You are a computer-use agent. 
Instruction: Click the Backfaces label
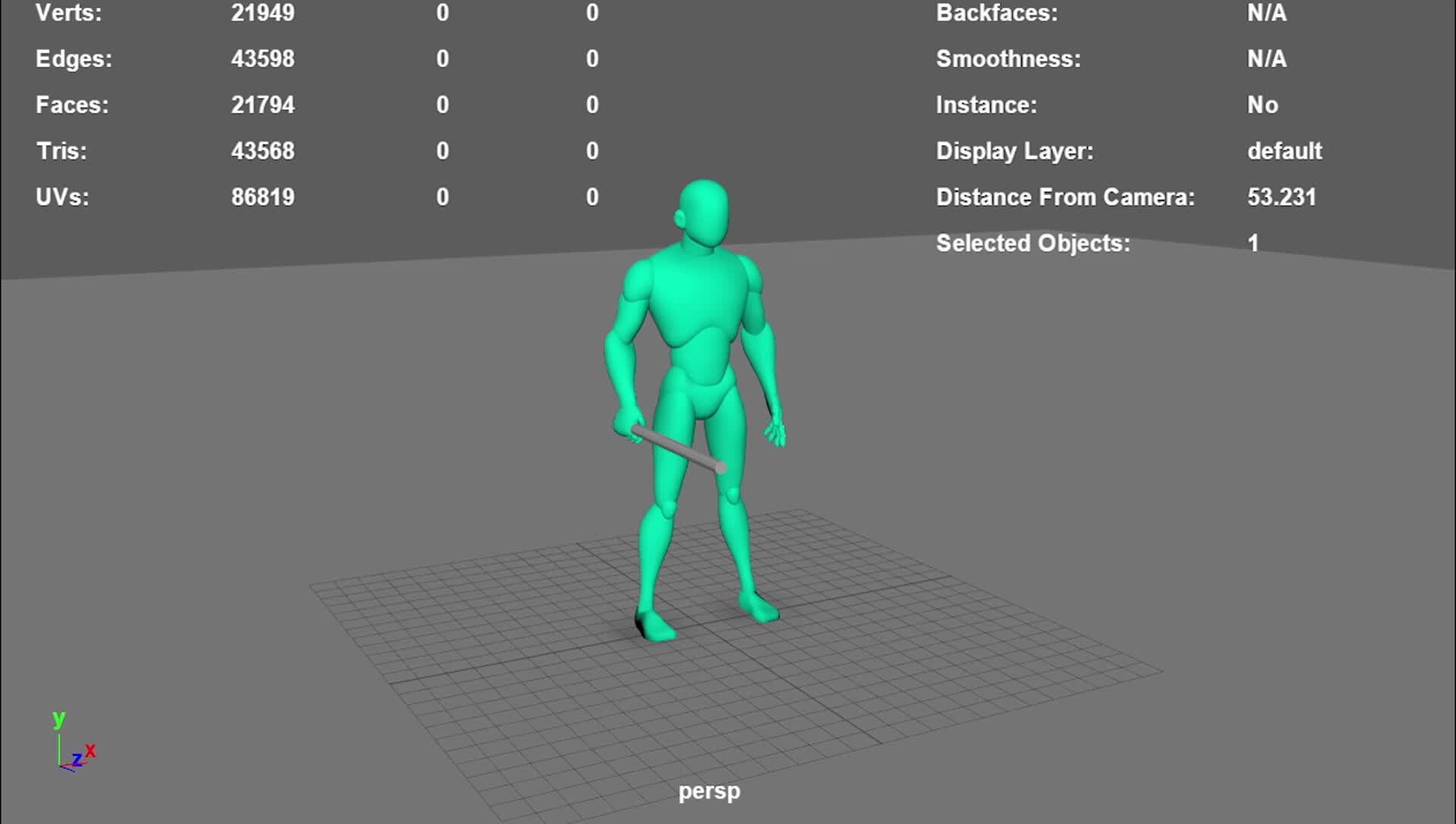pos(996,13)
